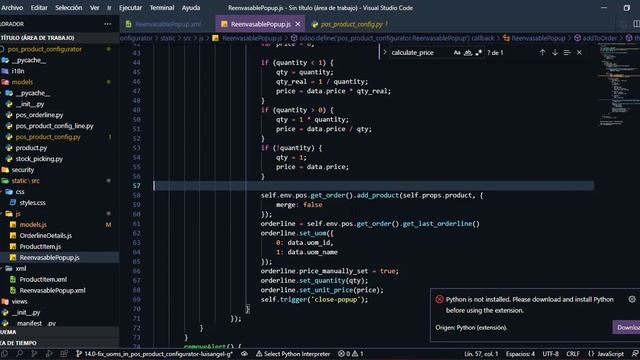The width and height of the screenshot is (640, 360).
Task: Select ReenvasablePopup.js in explorer tree
Action: pos(49,258)
